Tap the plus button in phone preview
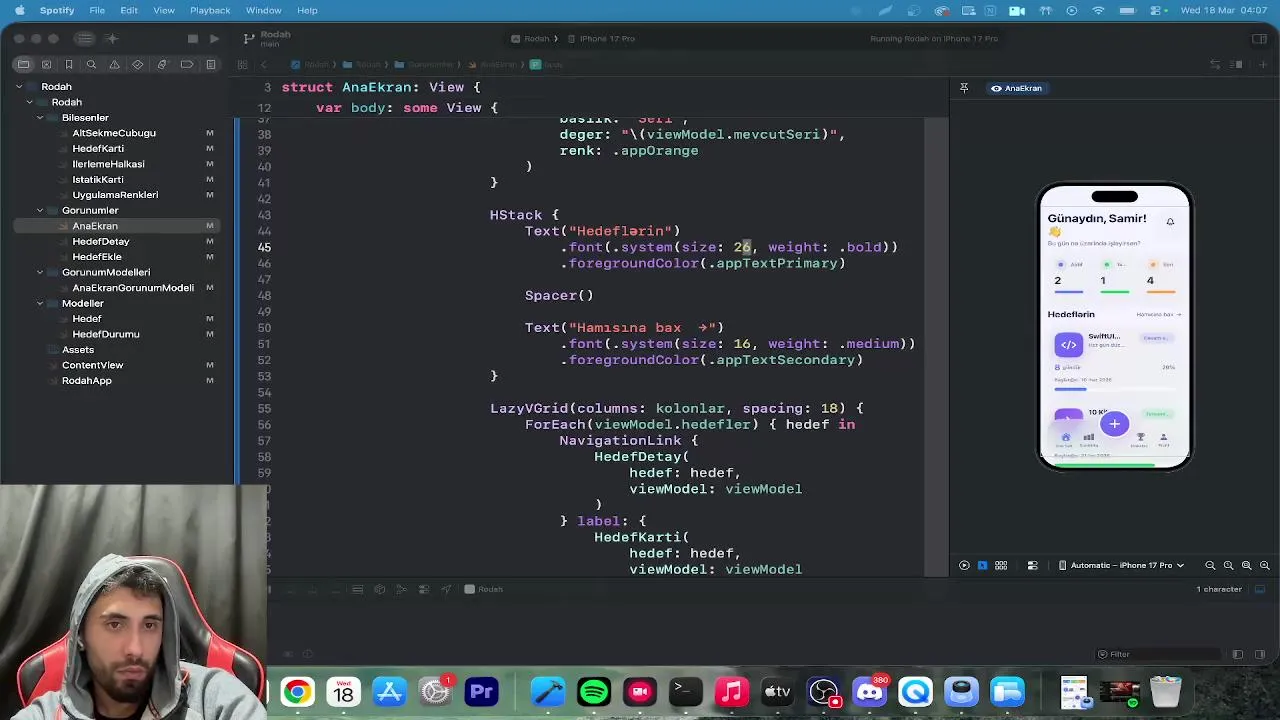 pos(1114,424)
